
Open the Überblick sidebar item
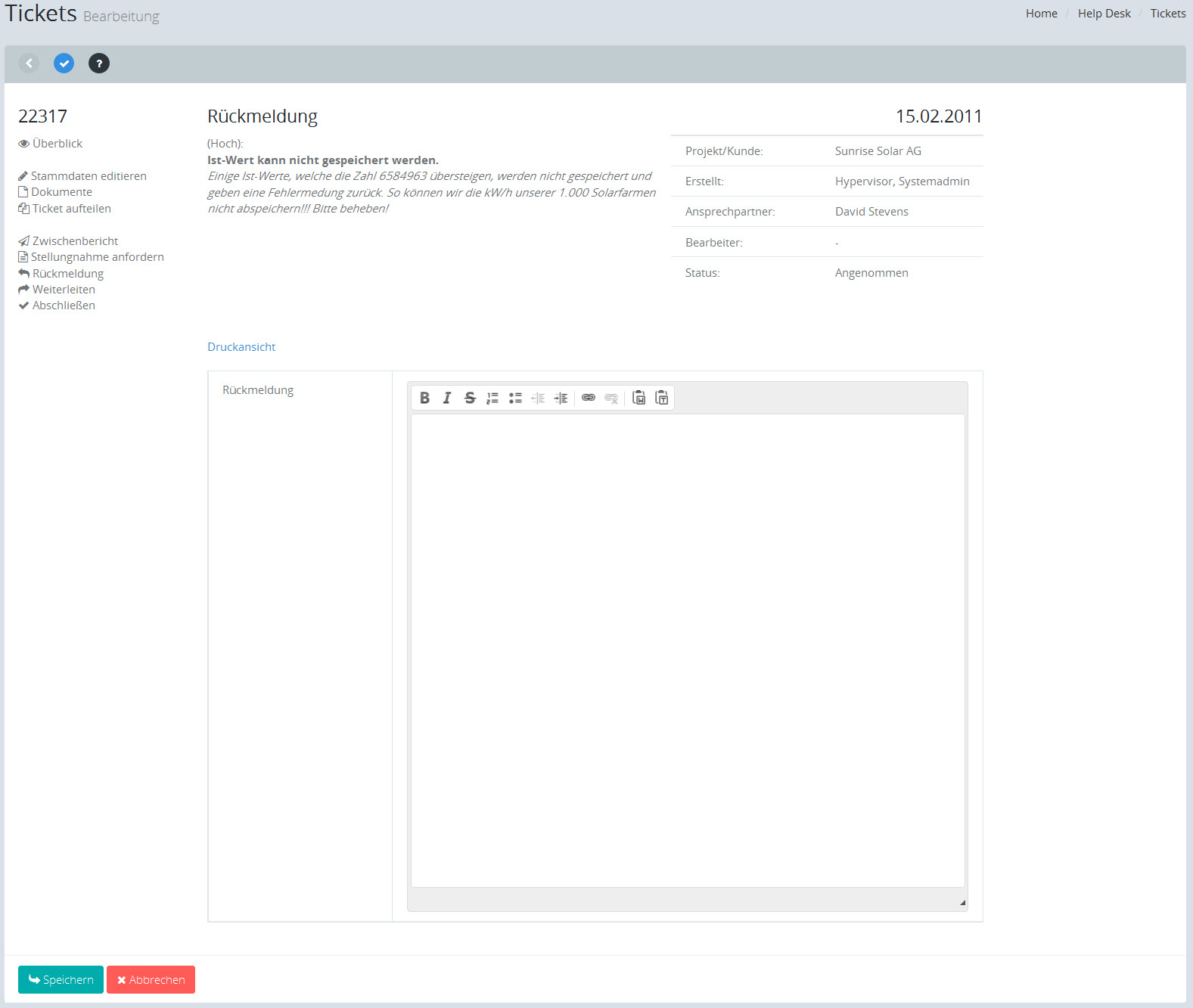pos(57,144)
